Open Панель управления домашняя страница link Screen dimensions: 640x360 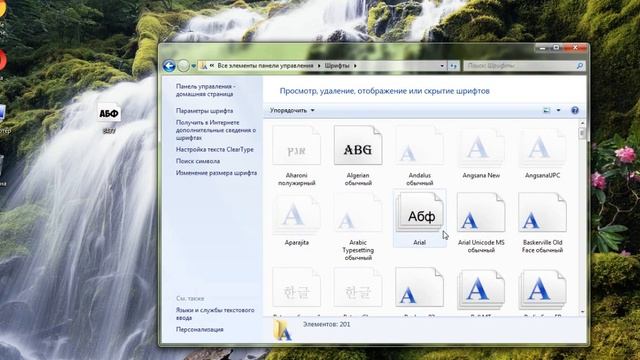pyautogui.click(x=206, y=90)
